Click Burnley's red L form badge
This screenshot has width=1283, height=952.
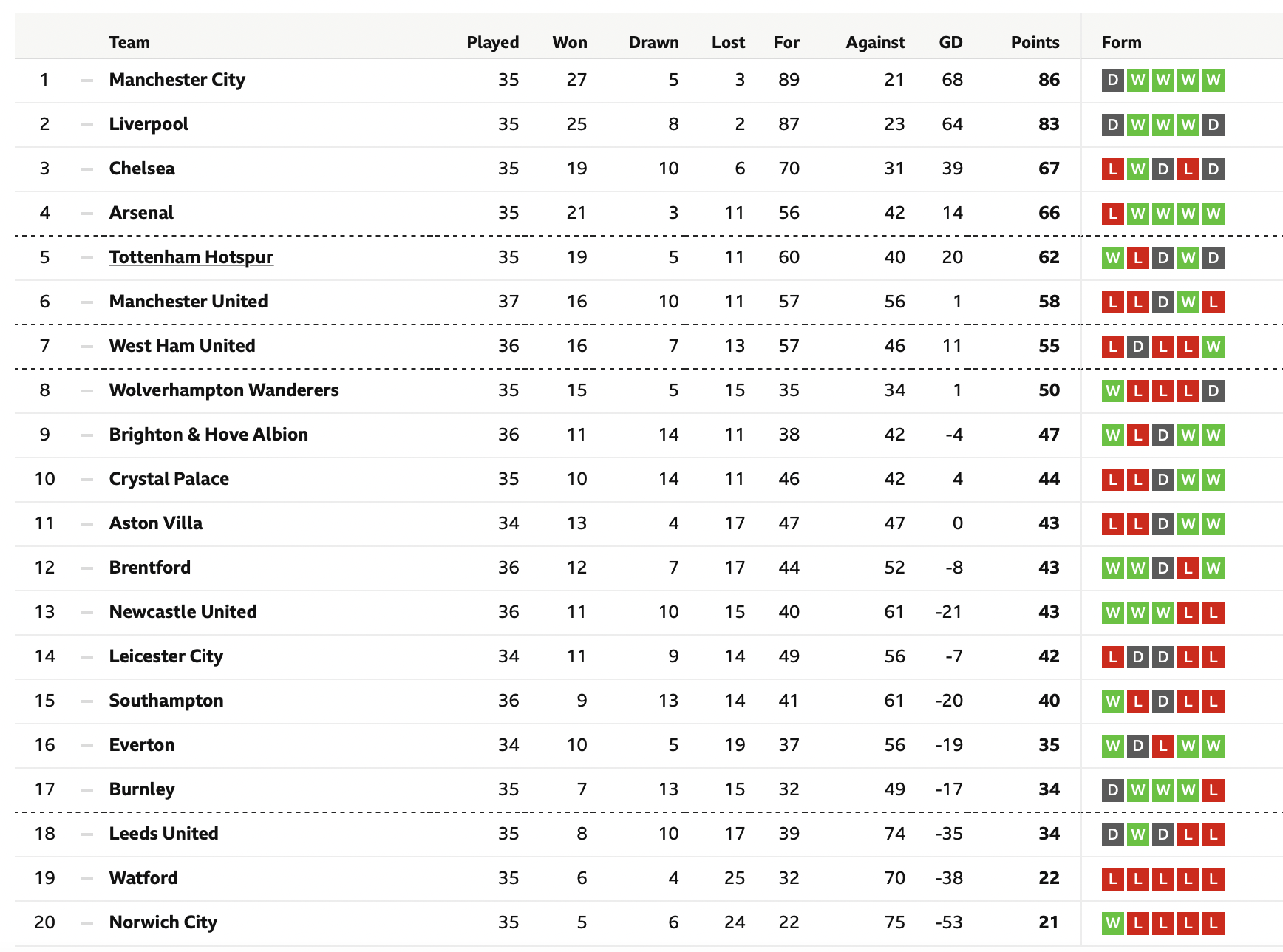(1213, 790)
